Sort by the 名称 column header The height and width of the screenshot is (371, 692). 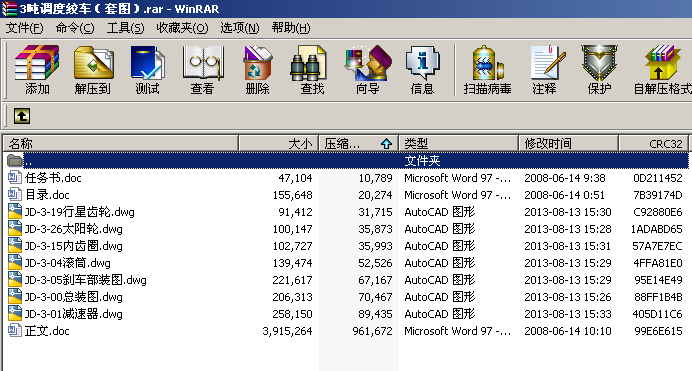coord(121,143)
